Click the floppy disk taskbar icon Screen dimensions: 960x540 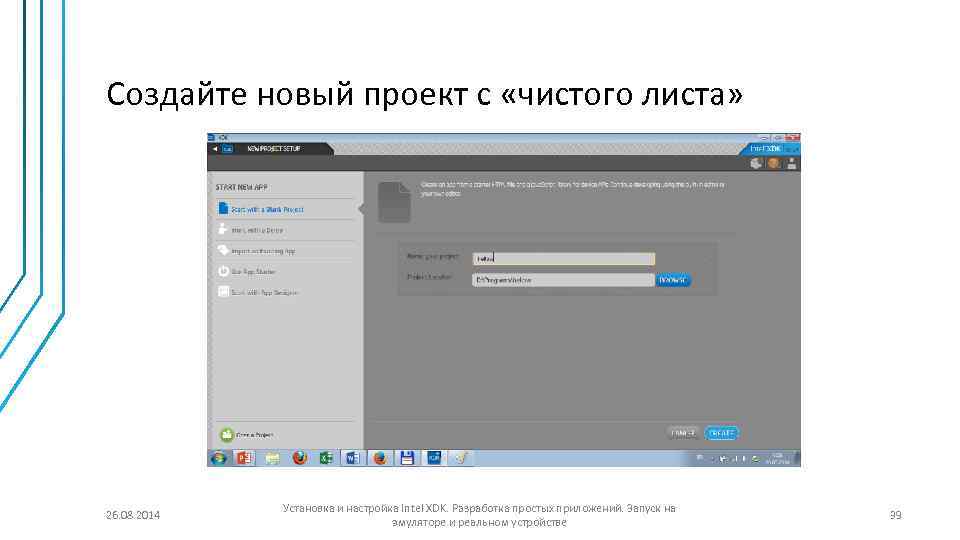point(407,458)
